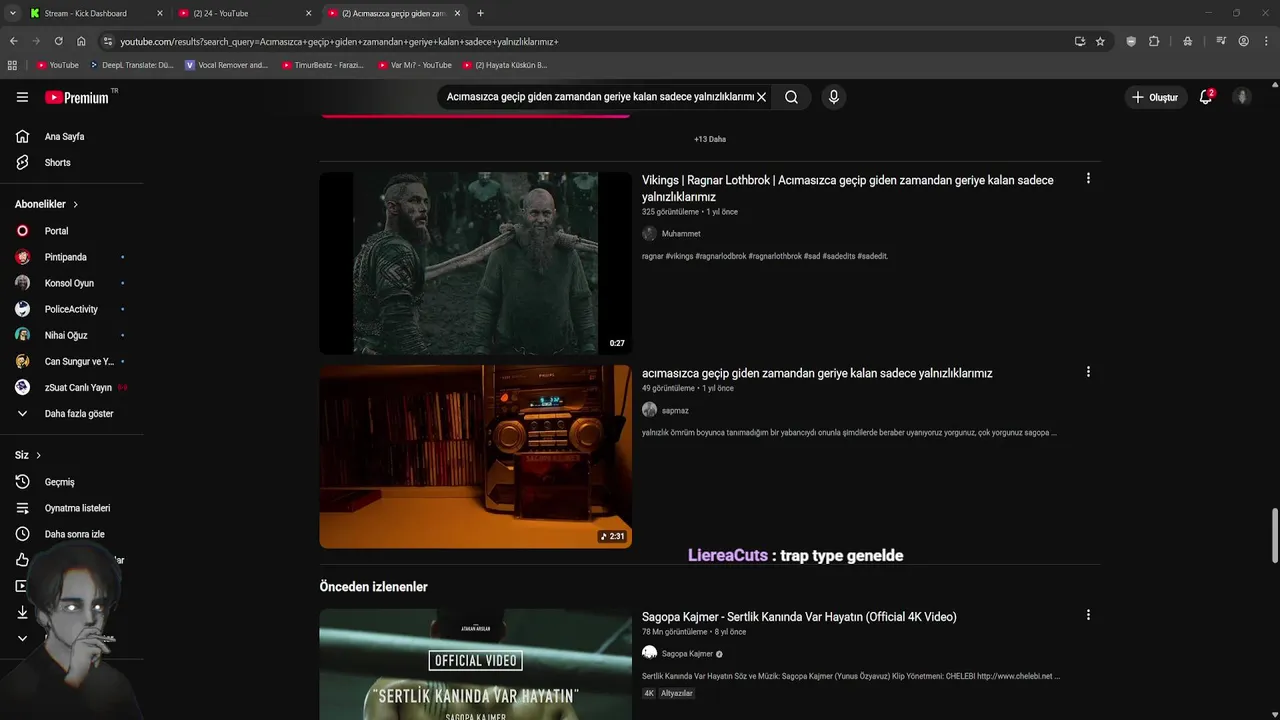Image resolution: width=1280 pixels, height=720 pixels.
Task: Click the install app icon in address bar
Action: pyautogui.click(x=1079, y=41)
